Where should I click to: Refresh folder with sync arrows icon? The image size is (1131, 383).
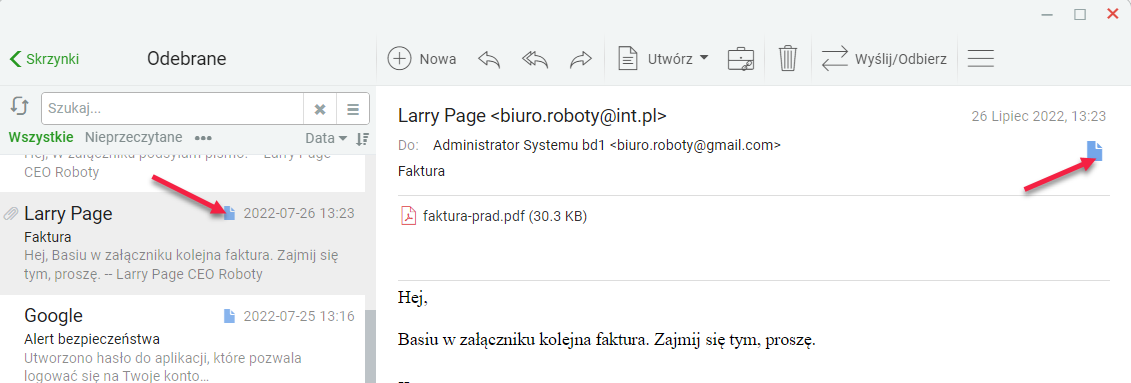[19, 107]
